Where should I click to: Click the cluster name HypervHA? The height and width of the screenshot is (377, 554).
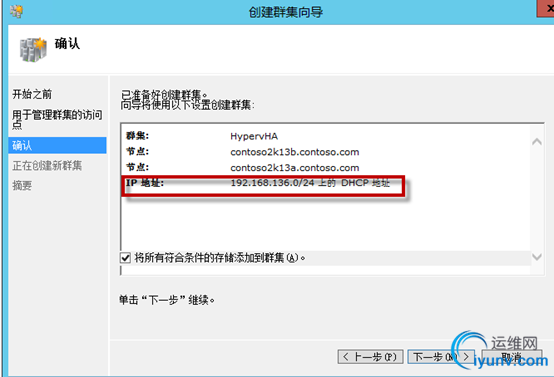pyautogui.click(x=254, y=136)
